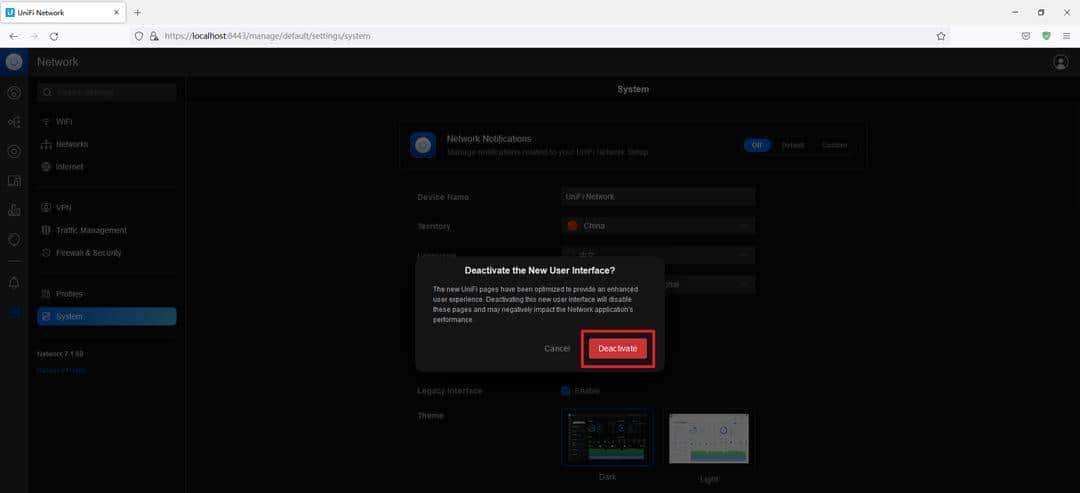The height and width of the screenshot is (493, 1080).
Task: Open the Dashboard icon in the left rail
Action: (14, 92)
